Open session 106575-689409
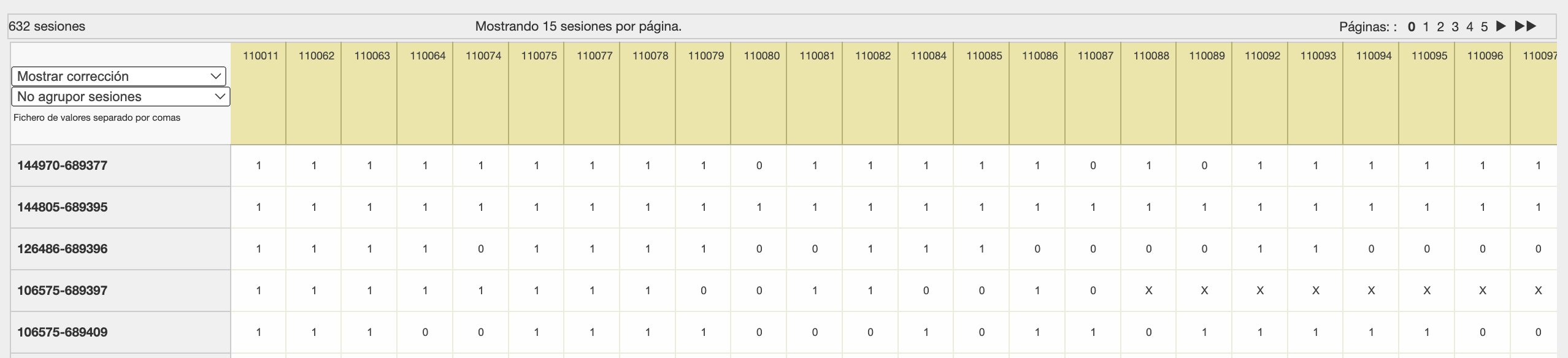The image size is (1568, 358). pos(63,332)
